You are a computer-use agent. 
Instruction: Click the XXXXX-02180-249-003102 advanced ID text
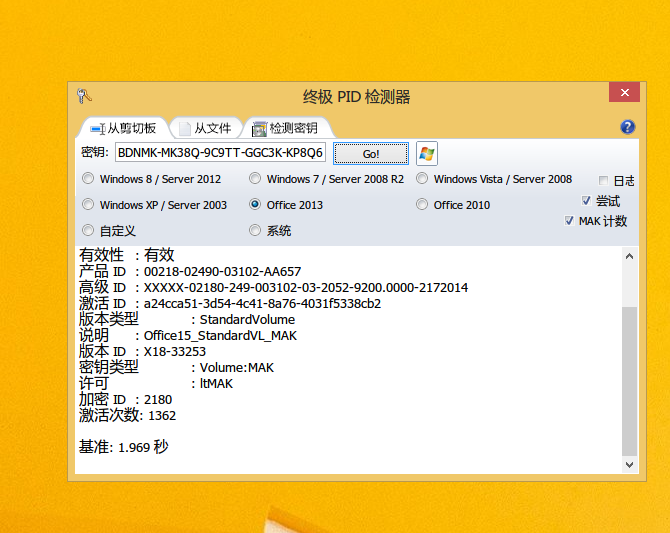coord(306,287)
